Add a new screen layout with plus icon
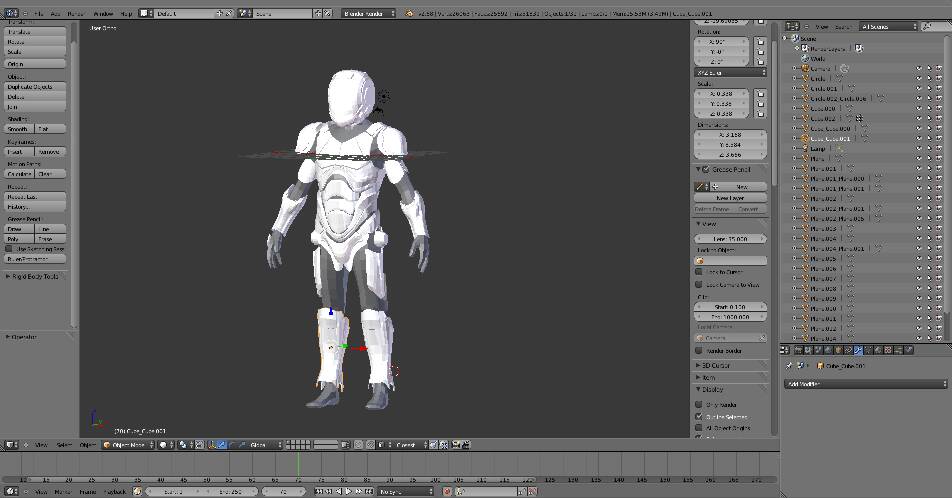This screenshot has height=498, width=952. pos(220,13)
